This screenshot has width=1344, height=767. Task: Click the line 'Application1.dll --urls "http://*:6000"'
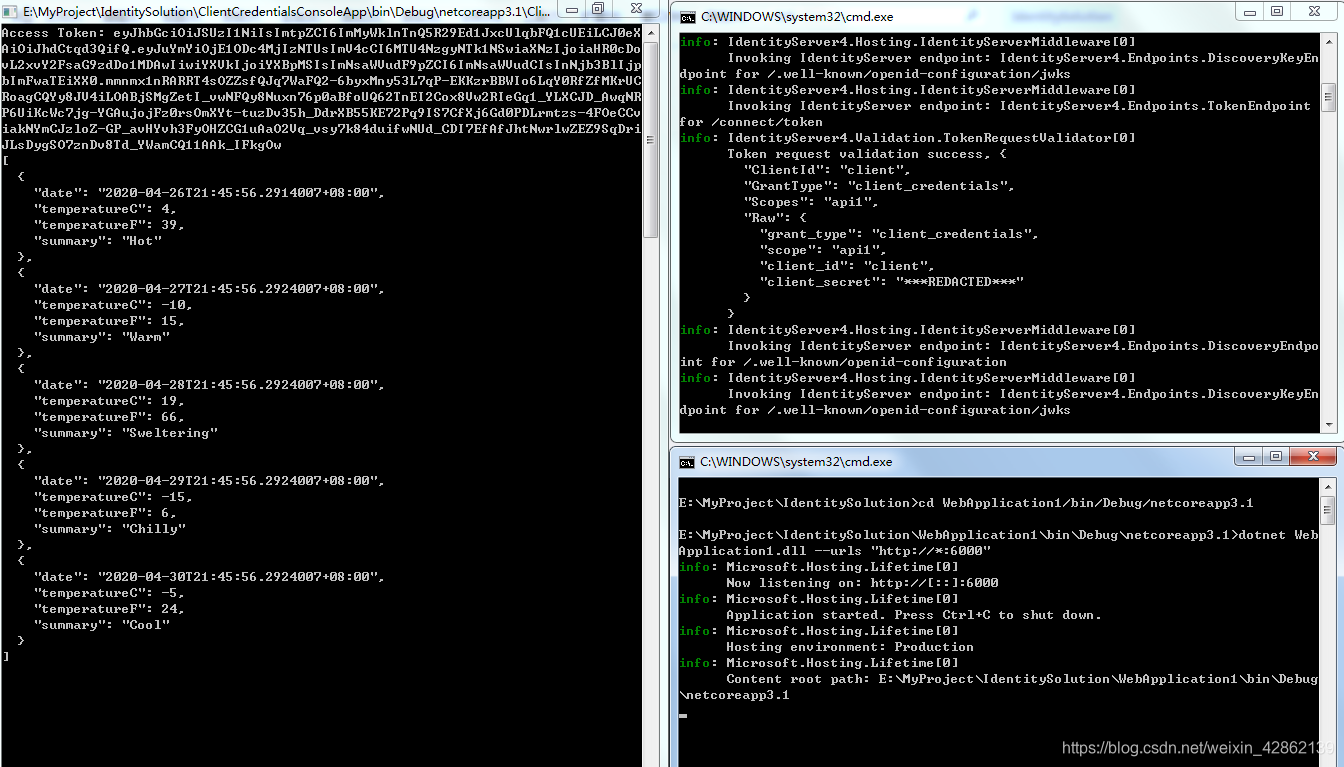point(834,551)
